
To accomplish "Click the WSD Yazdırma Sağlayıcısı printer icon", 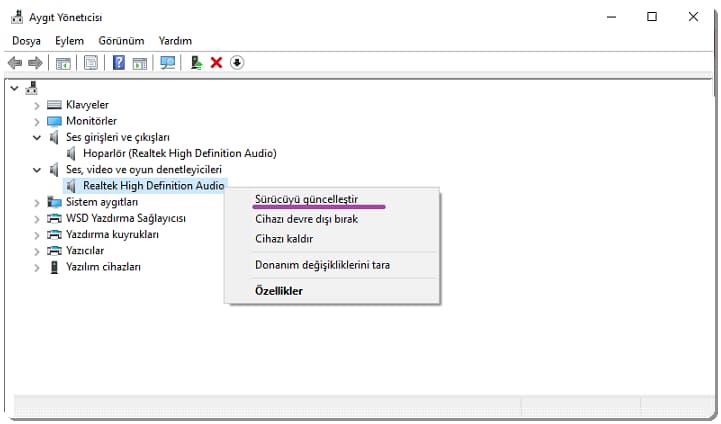I will pos(54,218).
